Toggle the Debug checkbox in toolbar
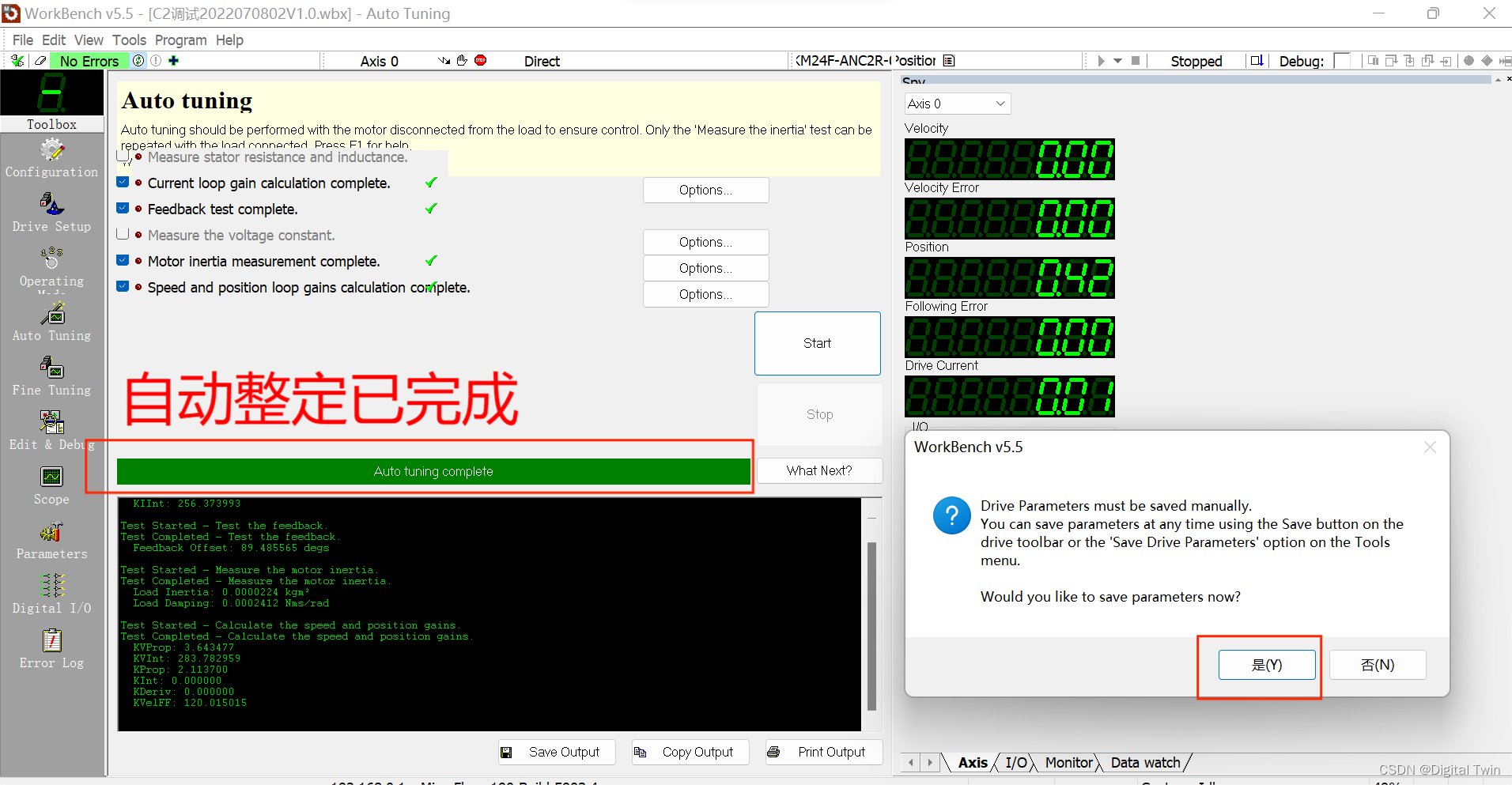This screenshot has height=785, width=1512. click(x=1341, y=61)
